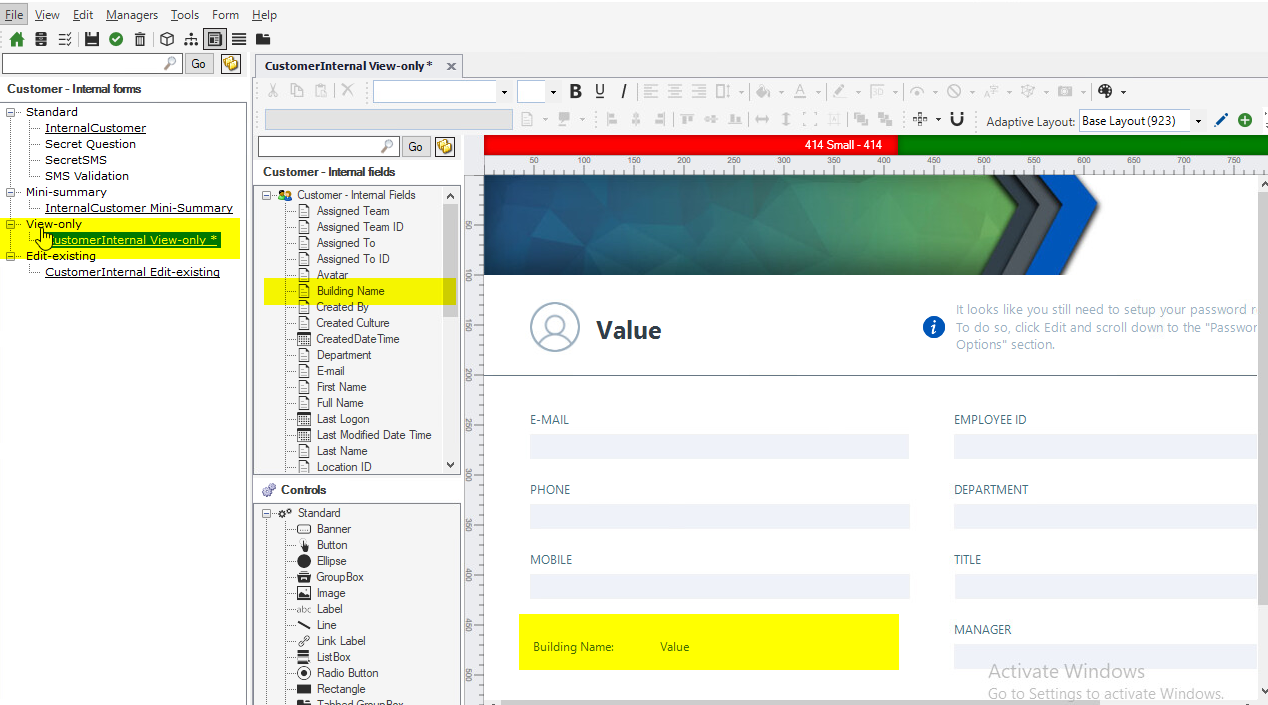Open the Managers menu

coord(131,15)
